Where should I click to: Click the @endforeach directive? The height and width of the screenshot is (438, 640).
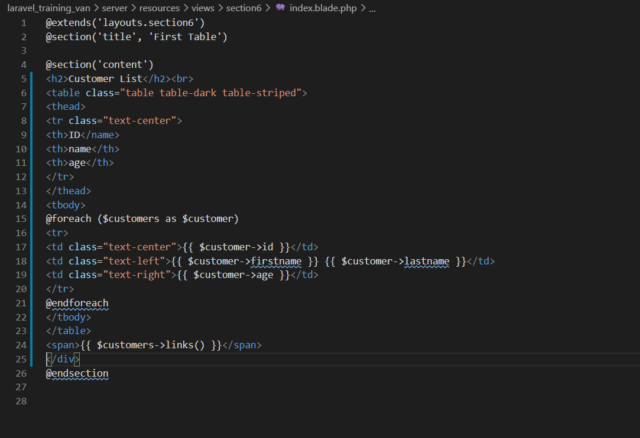point(77,303)
